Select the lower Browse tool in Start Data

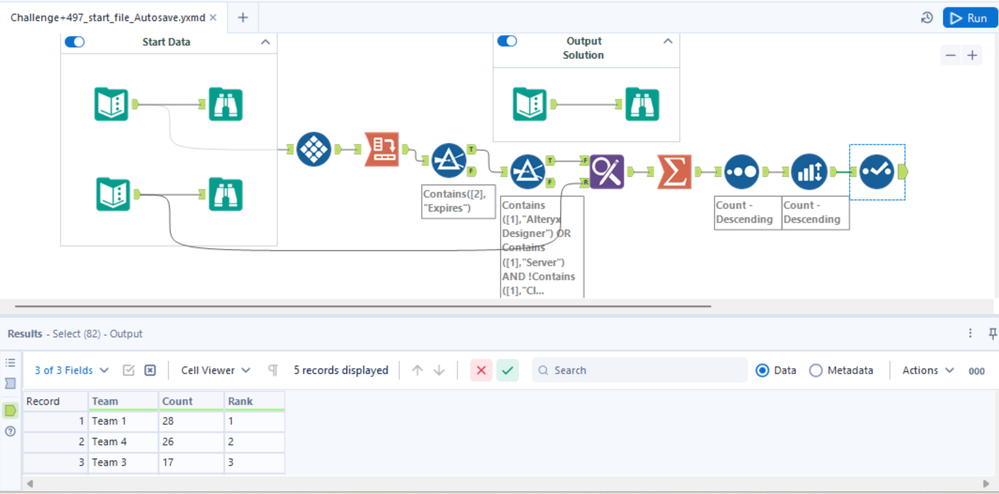(226, 194)
